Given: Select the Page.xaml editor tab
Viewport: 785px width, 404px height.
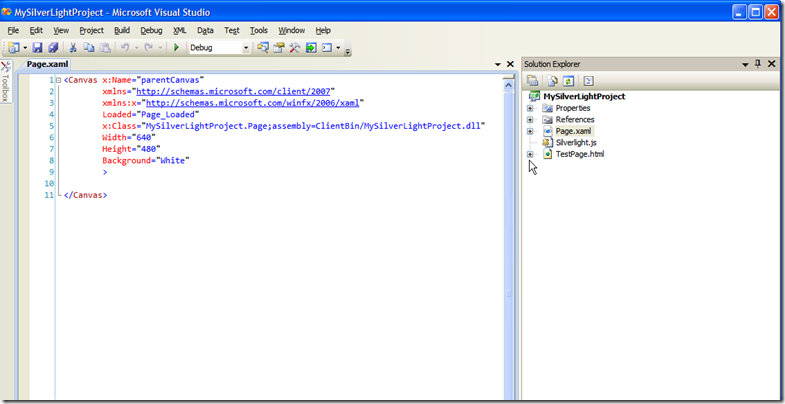Looking at the screenshot, I should [47, 64].
